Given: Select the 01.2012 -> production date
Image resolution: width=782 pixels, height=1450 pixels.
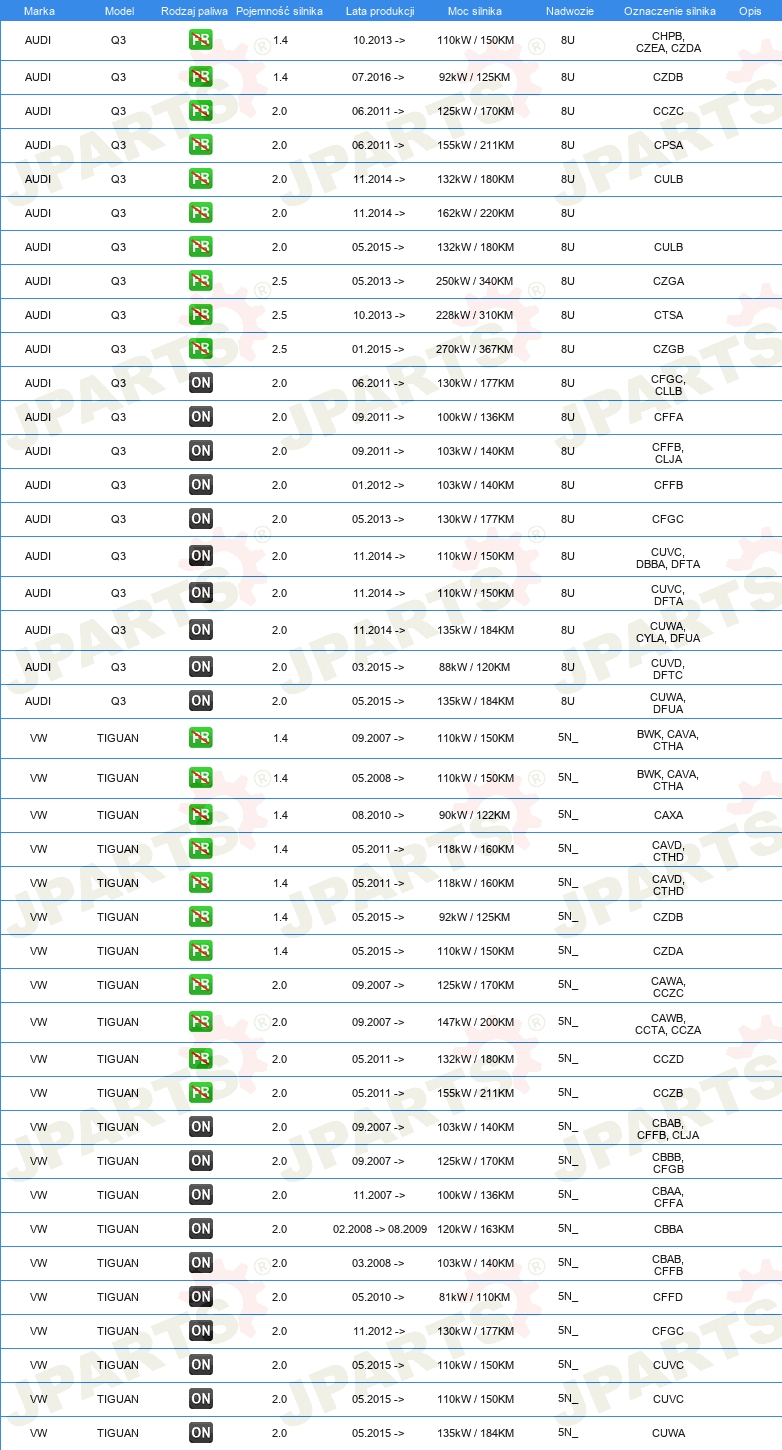Looking at the screenshot, I should pos(379,485).
